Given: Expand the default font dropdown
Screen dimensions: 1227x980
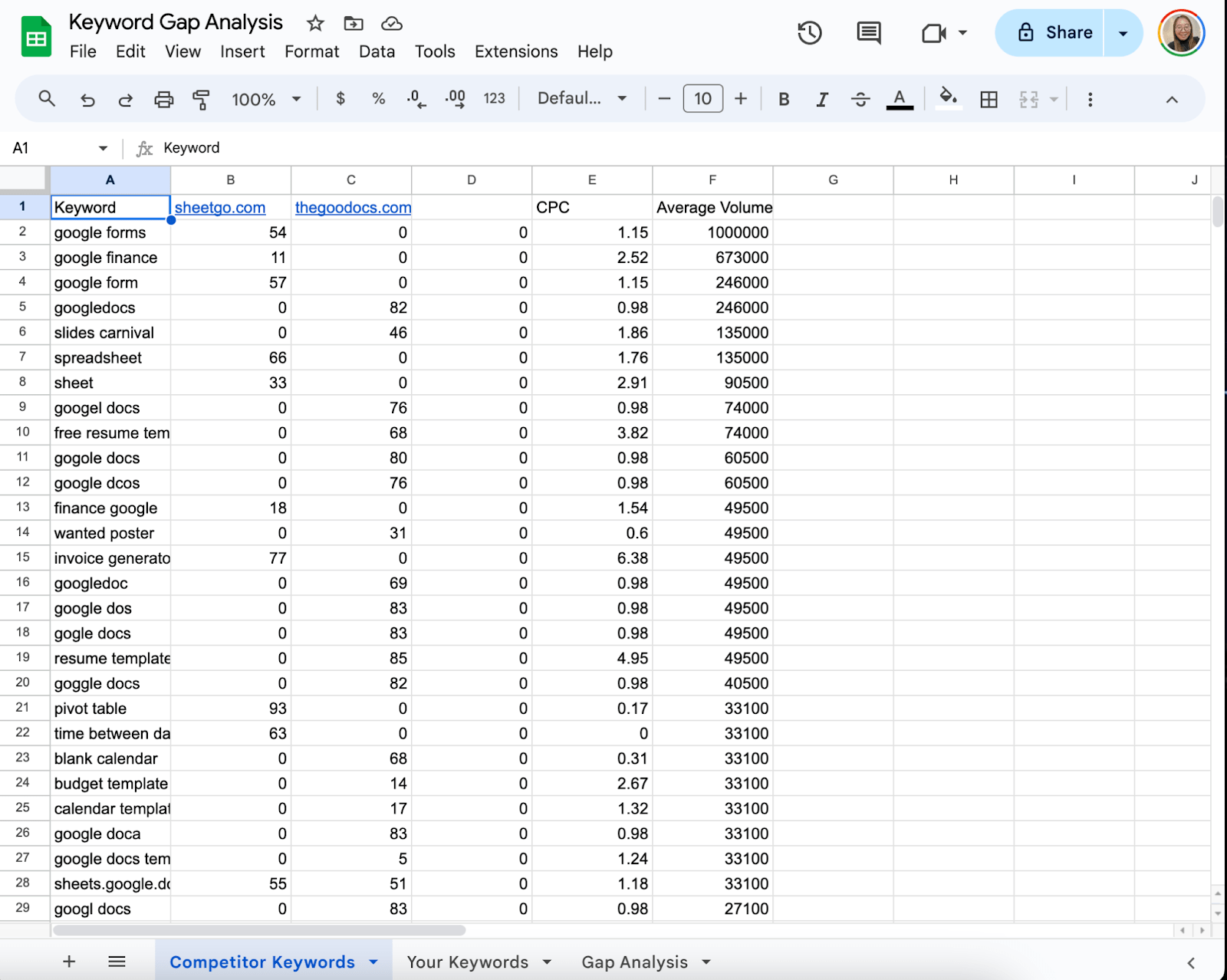Looking at the screenshot, I should (x=581, y=99).
